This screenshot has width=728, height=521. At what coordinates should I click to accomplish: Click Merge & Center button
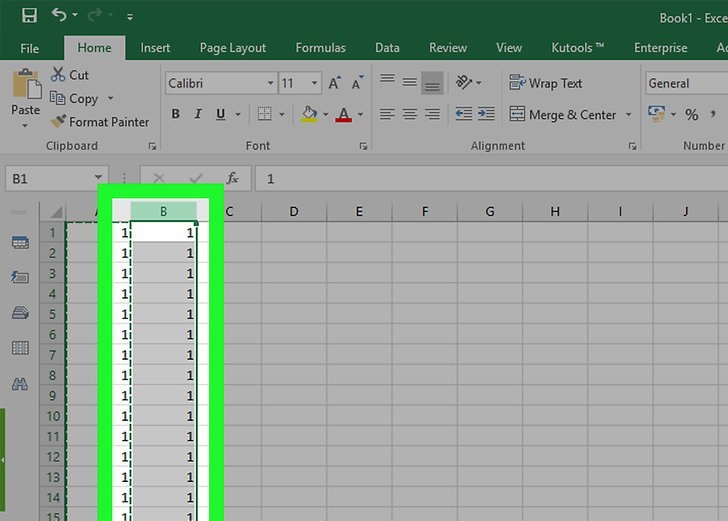click(x=563, y=114)
